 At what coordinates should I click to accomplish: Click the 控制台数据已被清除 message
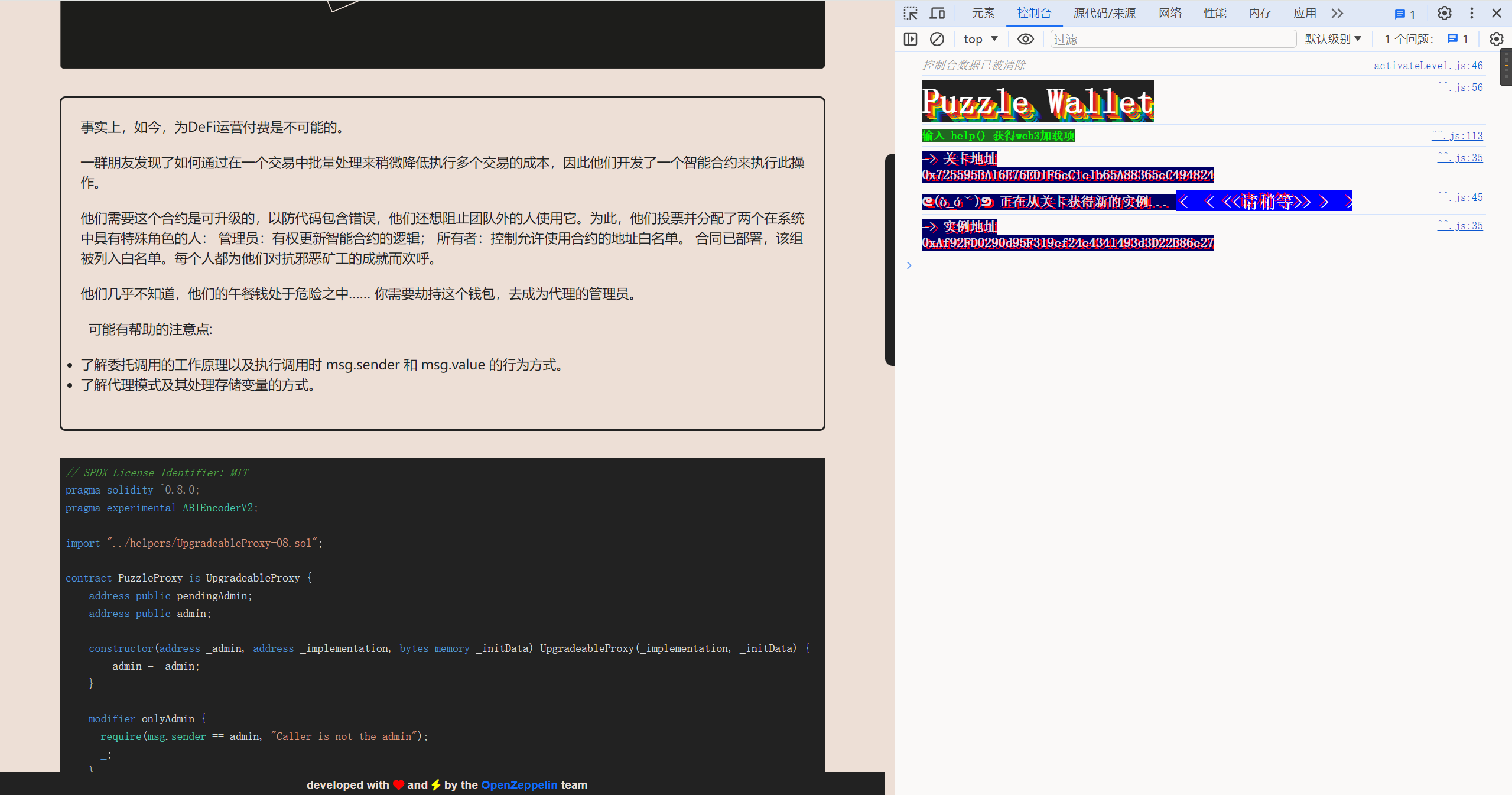(x=974, y=65)
